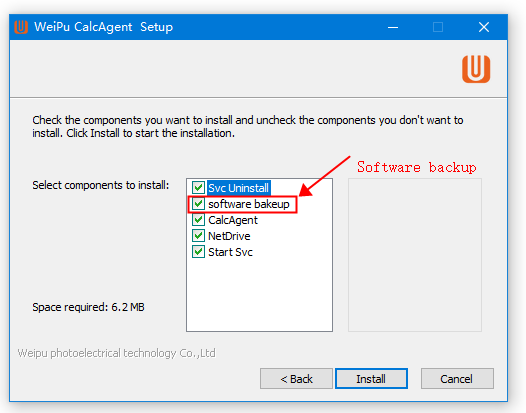Click the empty component description box

(x=415, y=255)
